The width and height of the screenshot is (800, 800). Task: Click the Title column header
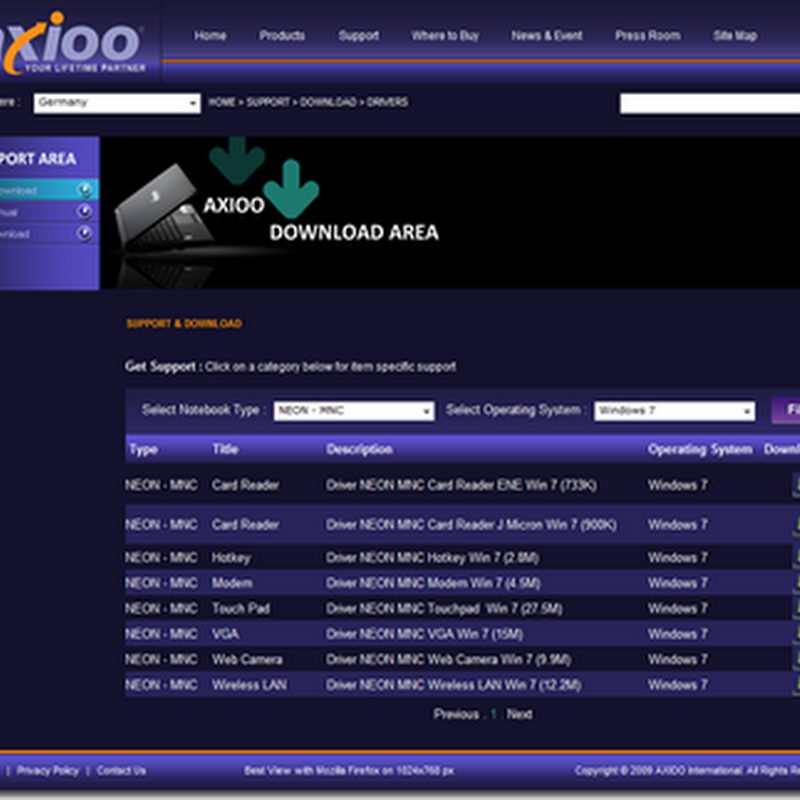[x=225, y=449]
